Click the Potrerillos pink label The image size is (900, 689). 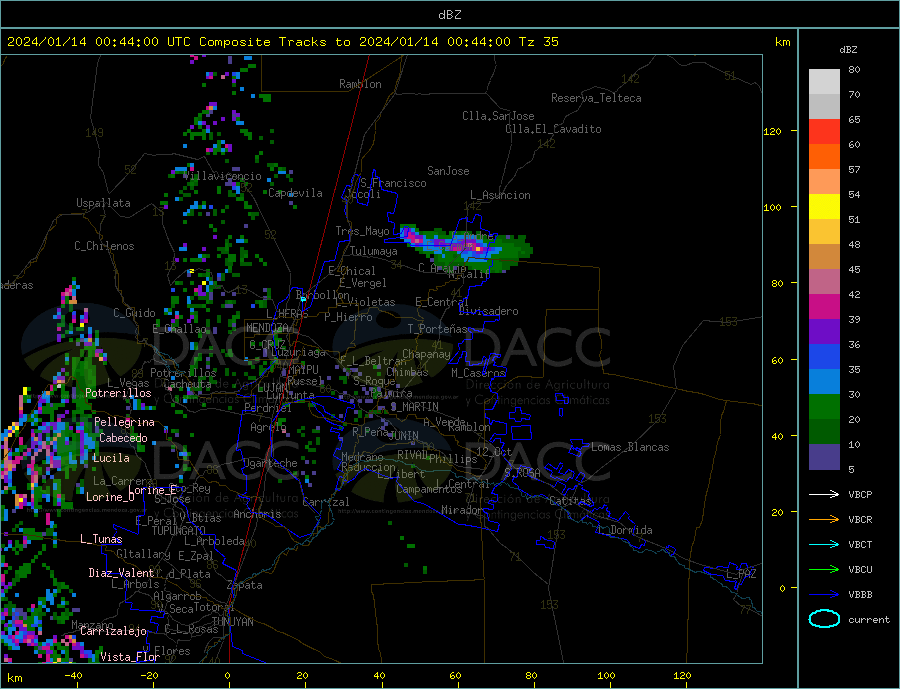click(x=118, y=393)
